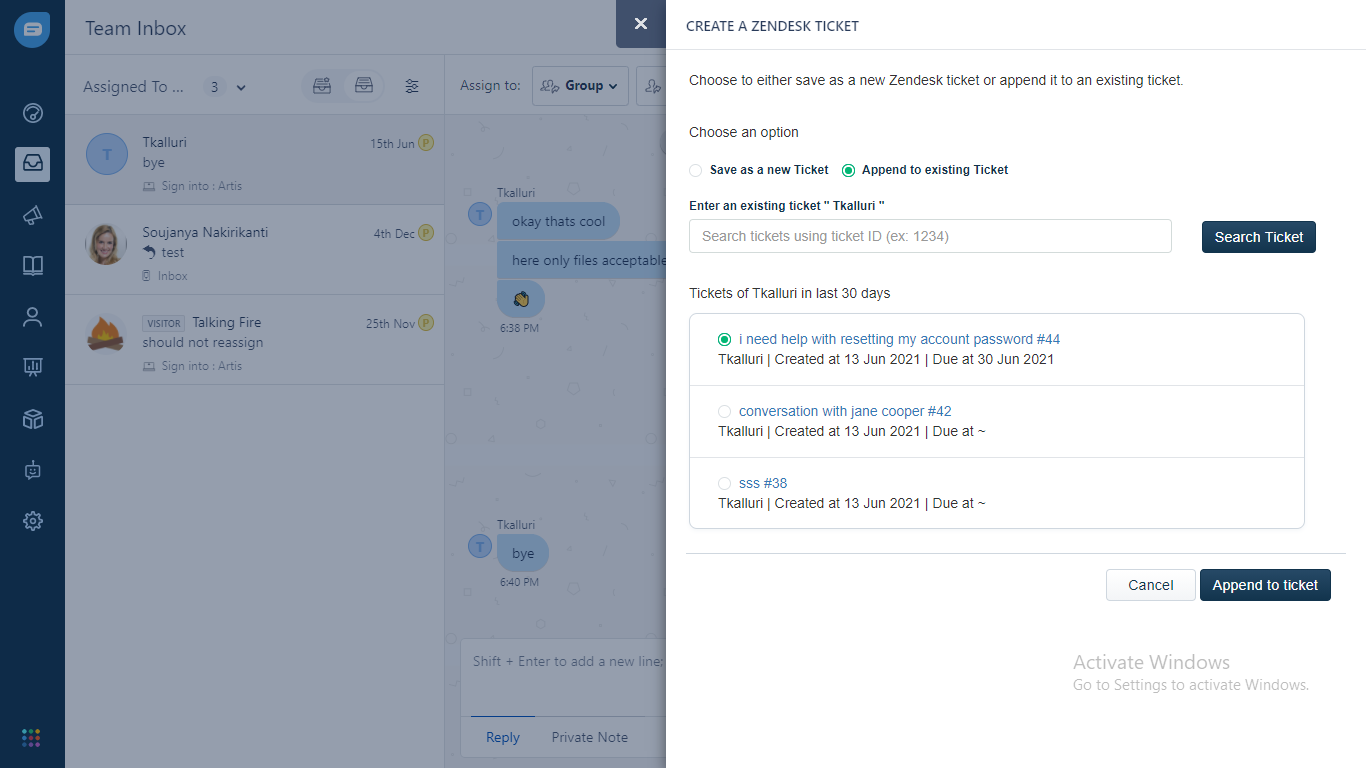The width and height of the screenshot is (1366, 768).
Task: Open the Talking Fire conversation
Action: (x=255, y=340)
